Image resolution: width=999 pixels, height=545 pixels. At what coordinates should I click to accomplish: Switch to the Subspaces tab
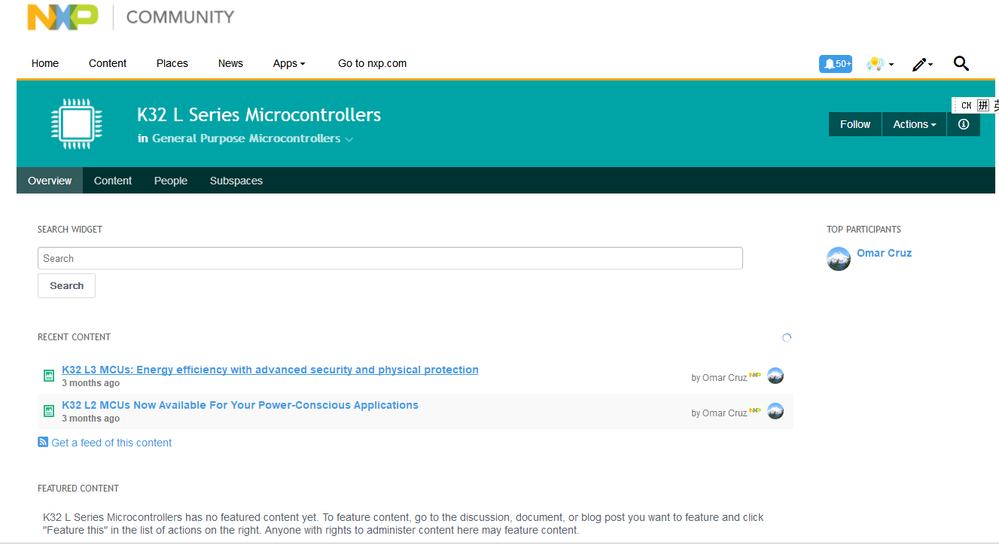point(236,180)
